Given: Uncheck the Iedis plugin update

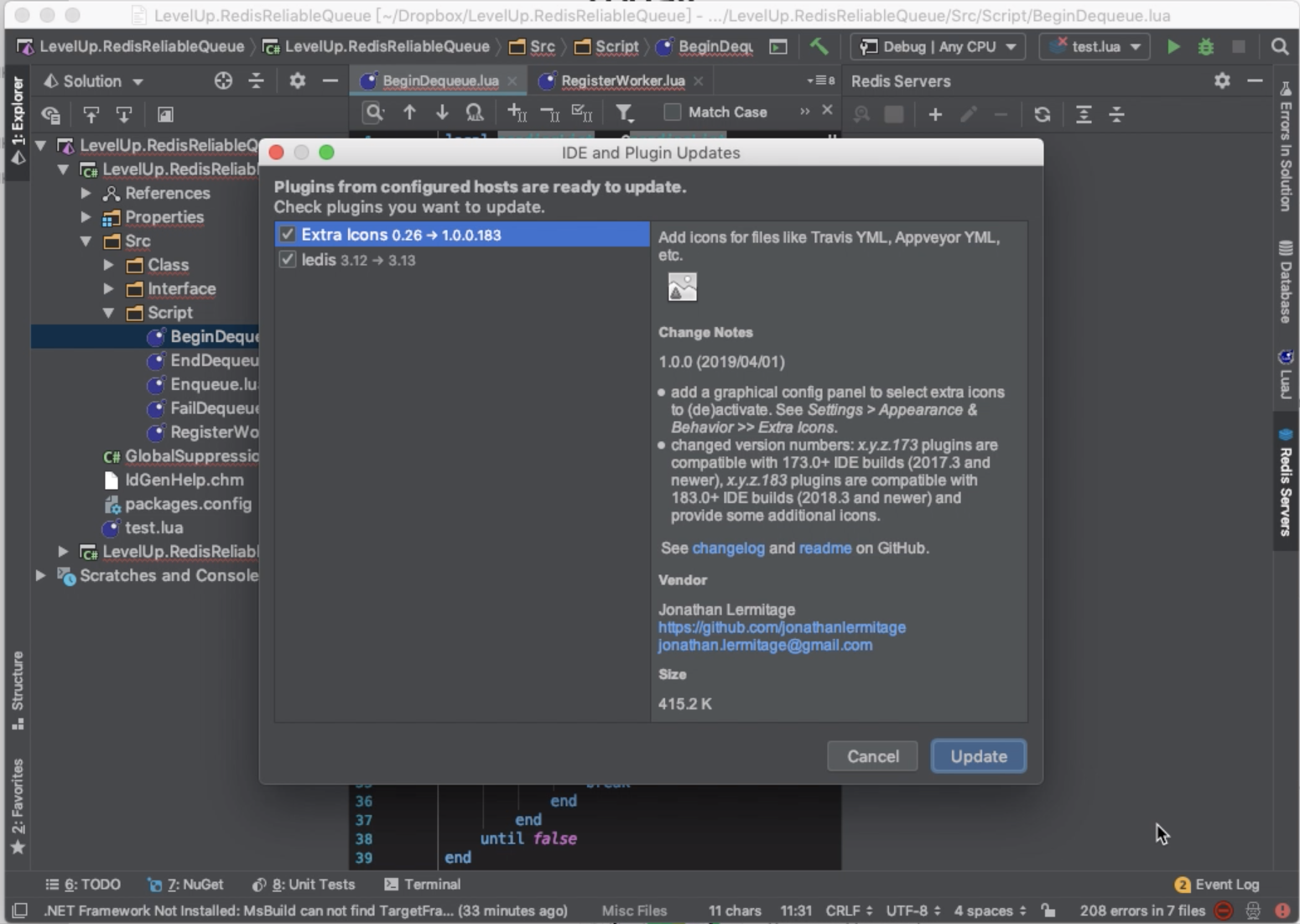Looking at the screenshot, I should (288, 259).
